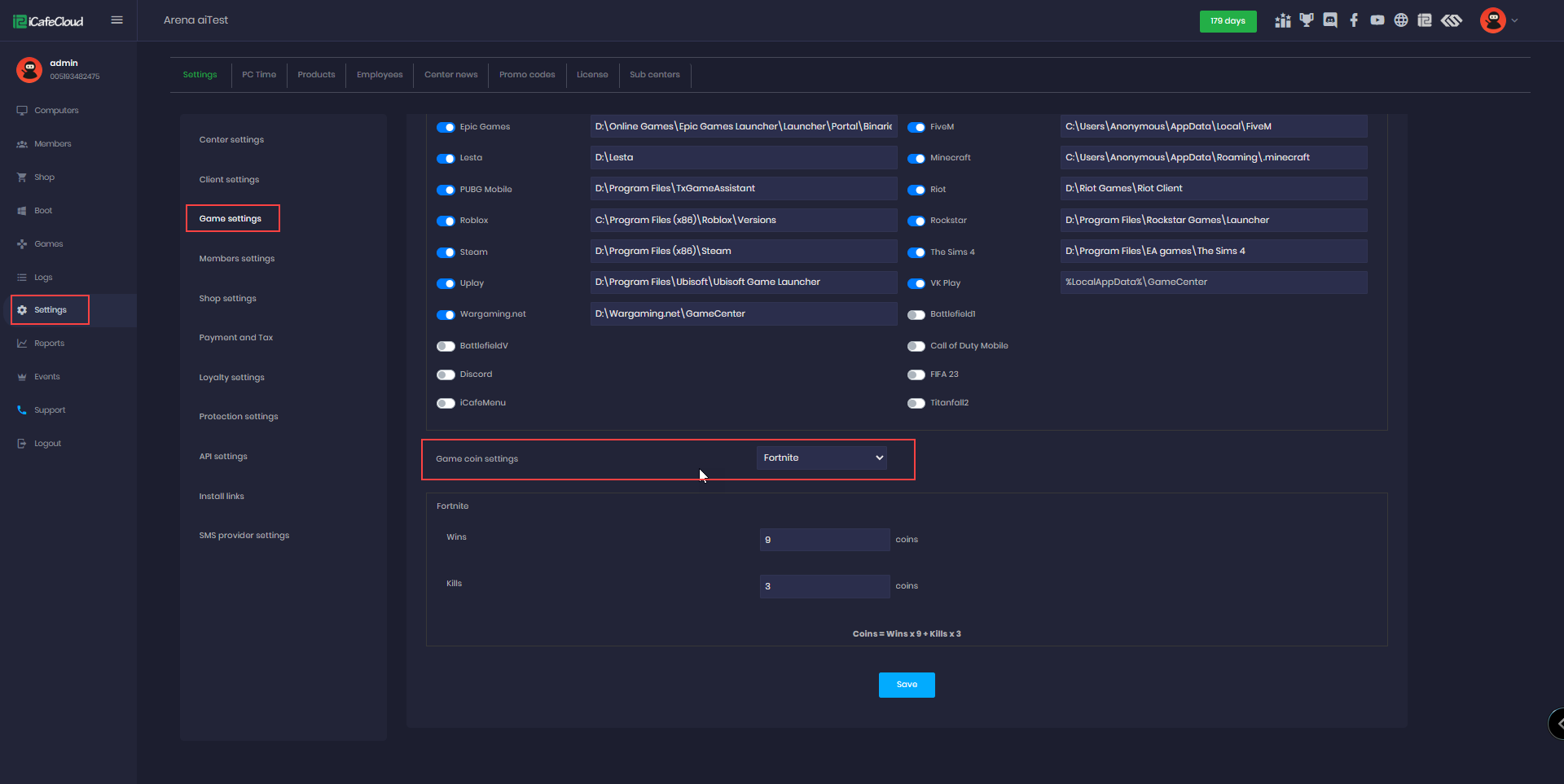
Task: Click the Wins coins input field
Action: pos(824,540)
